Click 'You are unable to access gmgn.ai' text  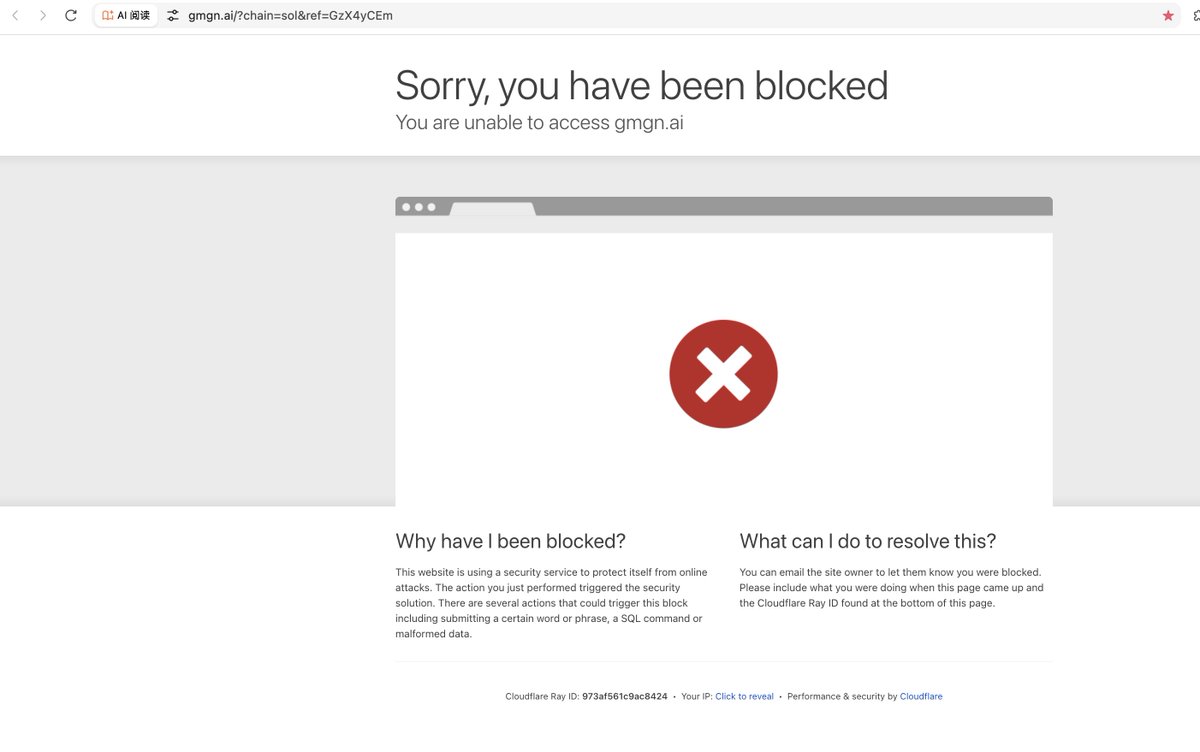click(x=539, y=123)
